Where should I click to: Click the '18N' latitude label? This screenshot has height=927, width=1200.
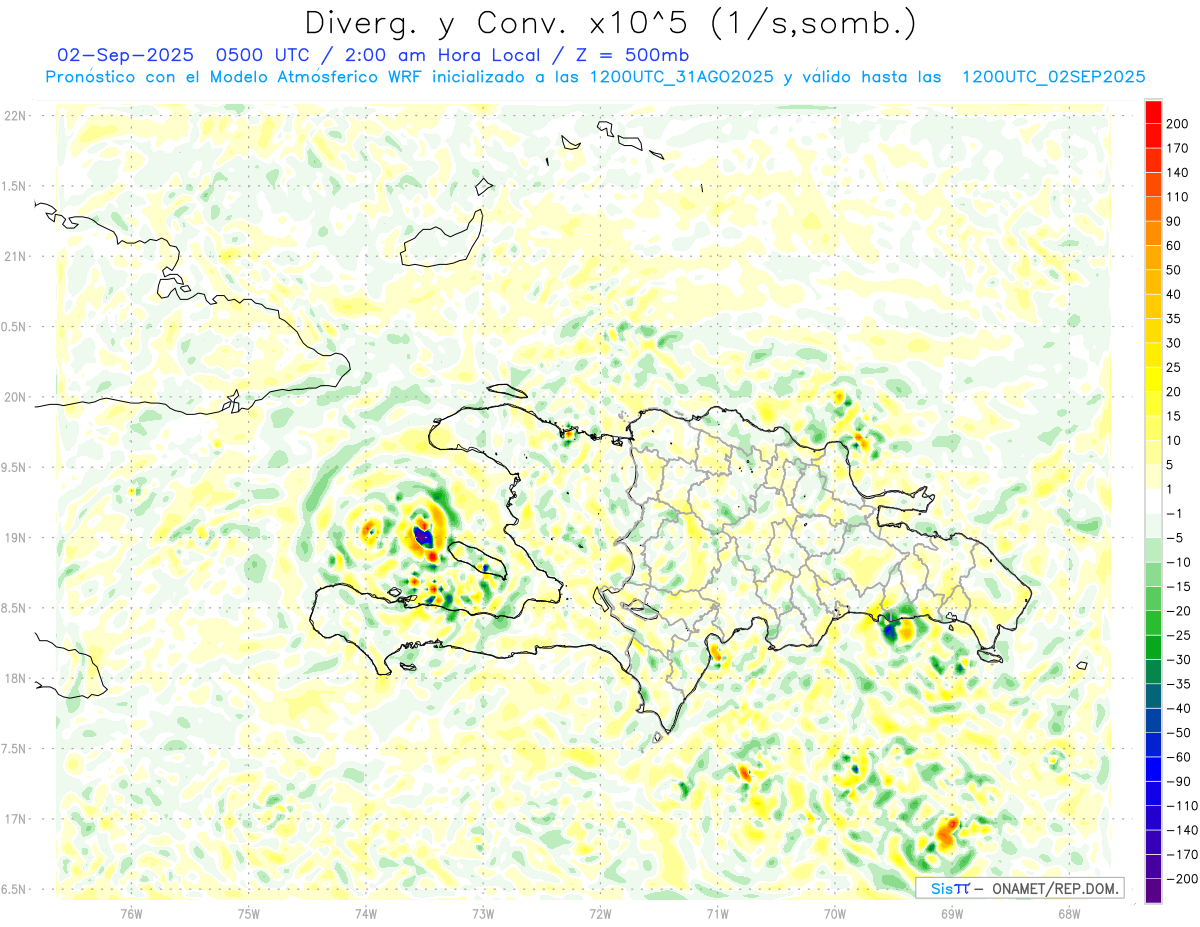click(15, 678)
